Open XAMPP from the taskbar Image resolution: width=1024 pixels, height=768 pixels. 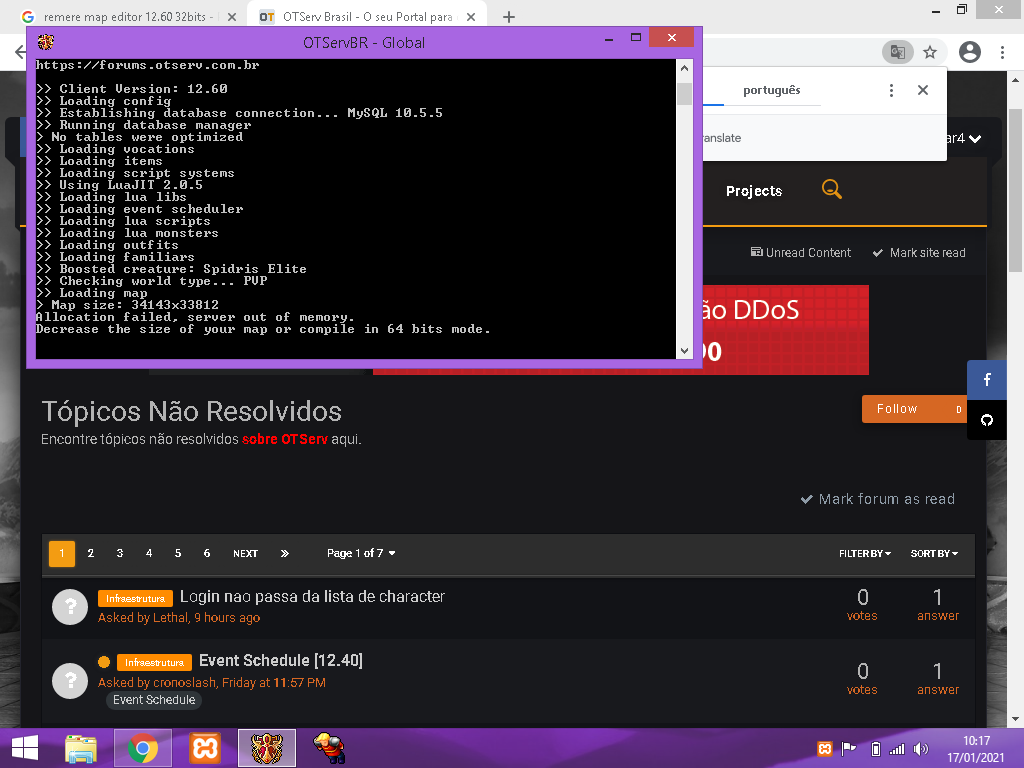[x=205, y=748]
